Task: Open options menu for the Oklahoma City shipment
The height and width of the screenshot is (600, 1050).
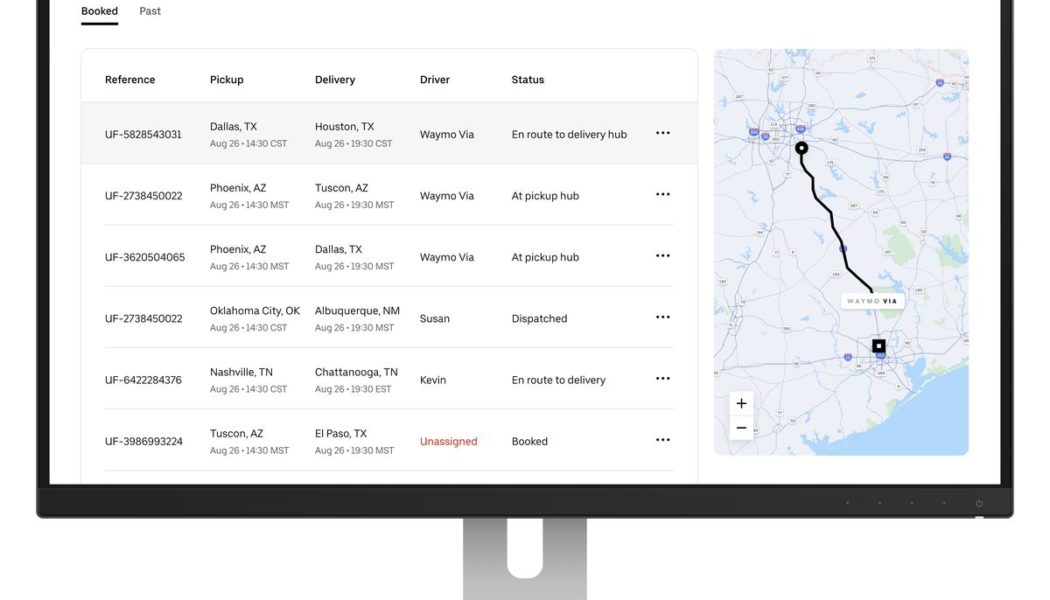Action: pyautogui.click(x=662, y=317)
